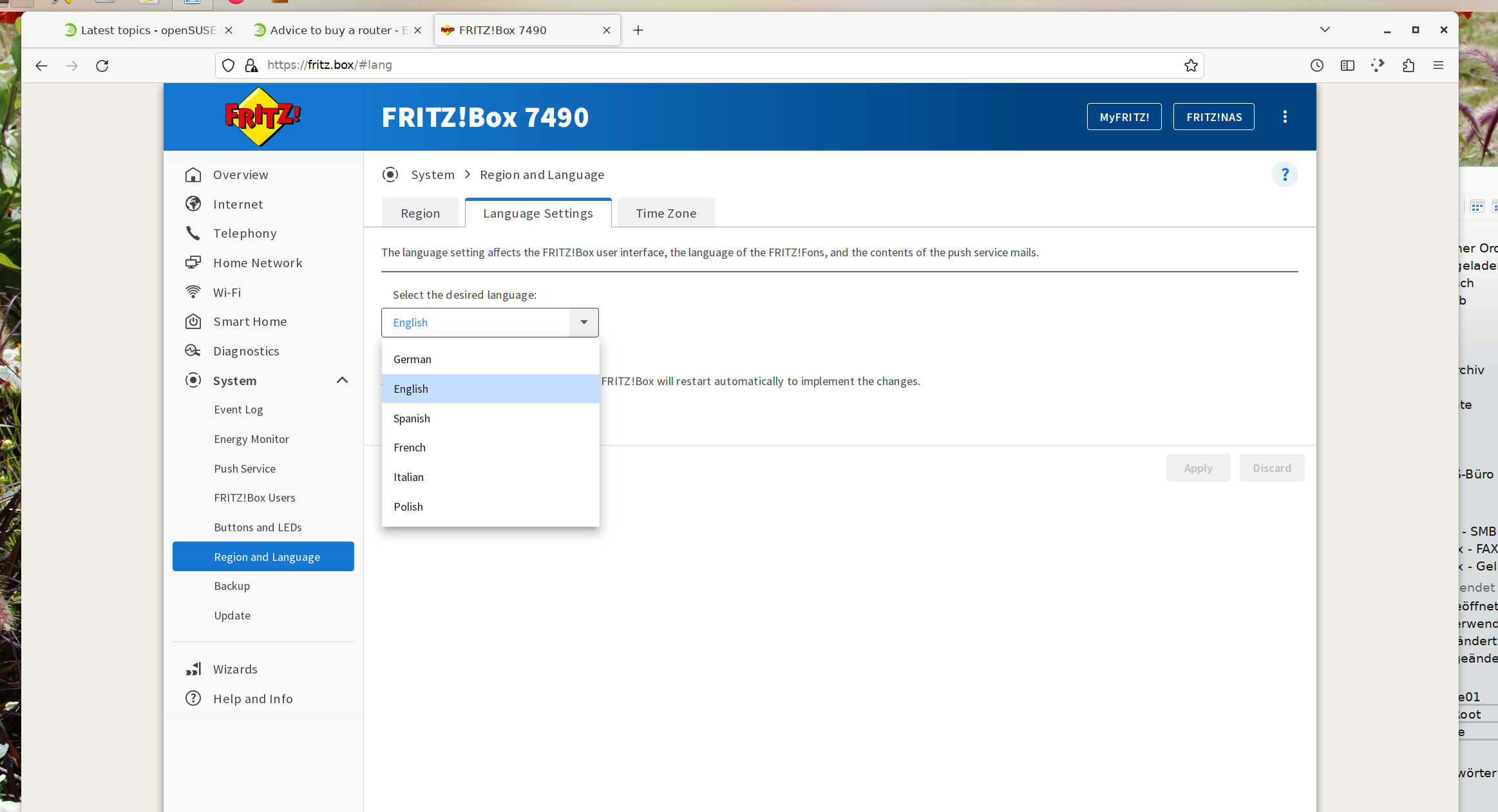
Task: Click the MyFRITZ! button
Action: (1124, 117)
